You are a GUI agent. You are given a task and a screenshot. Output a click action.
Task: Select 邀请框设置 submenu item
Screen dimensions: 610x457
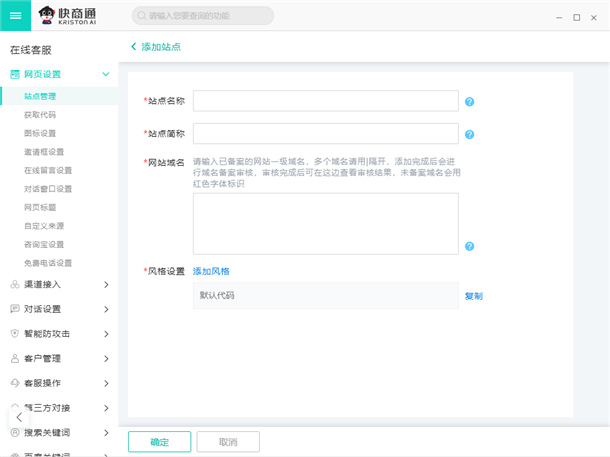click(44, 152)
